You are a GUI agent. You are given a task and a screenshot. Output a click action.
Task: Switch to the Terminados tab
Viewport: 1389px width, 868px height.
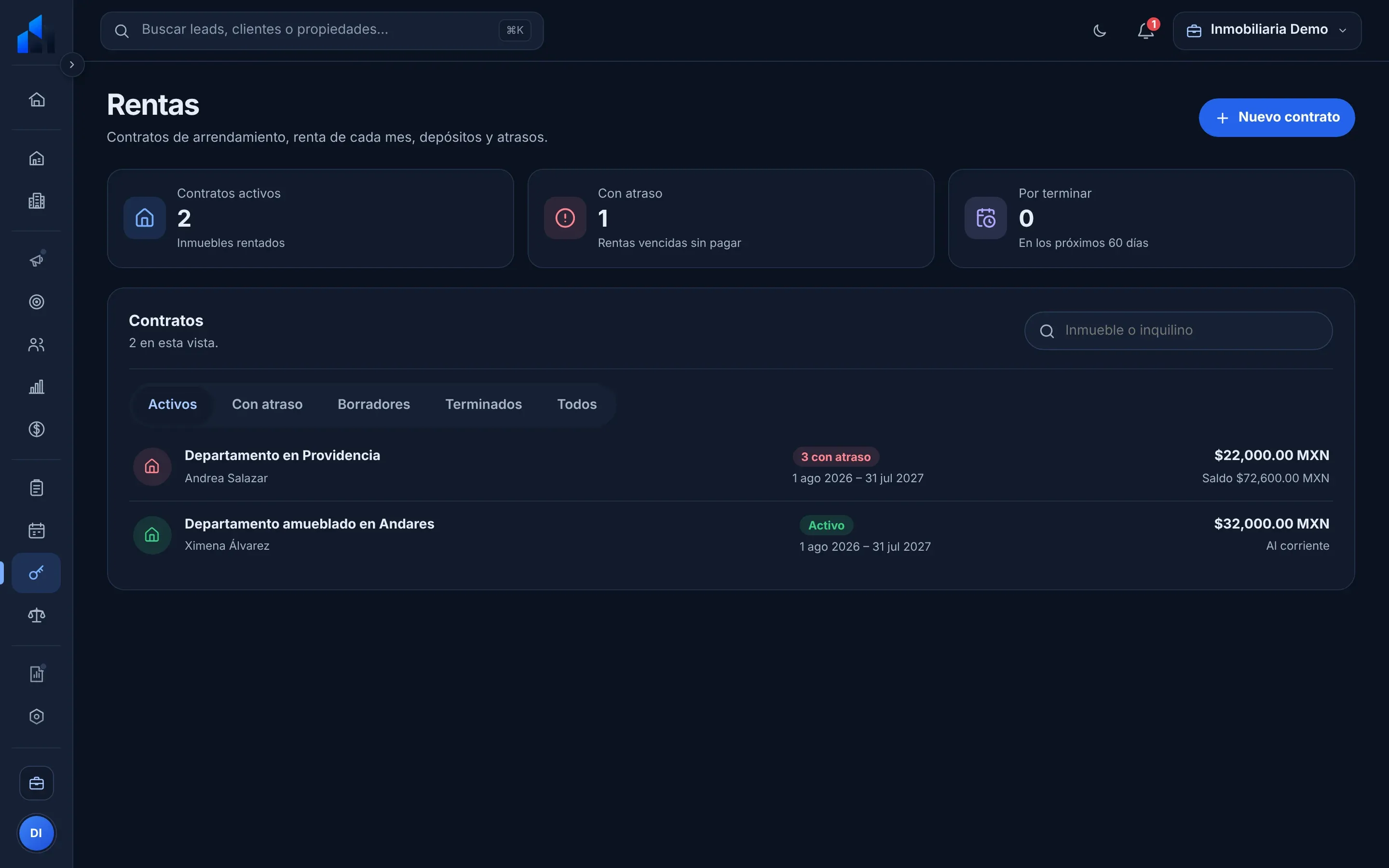(484, 405)
